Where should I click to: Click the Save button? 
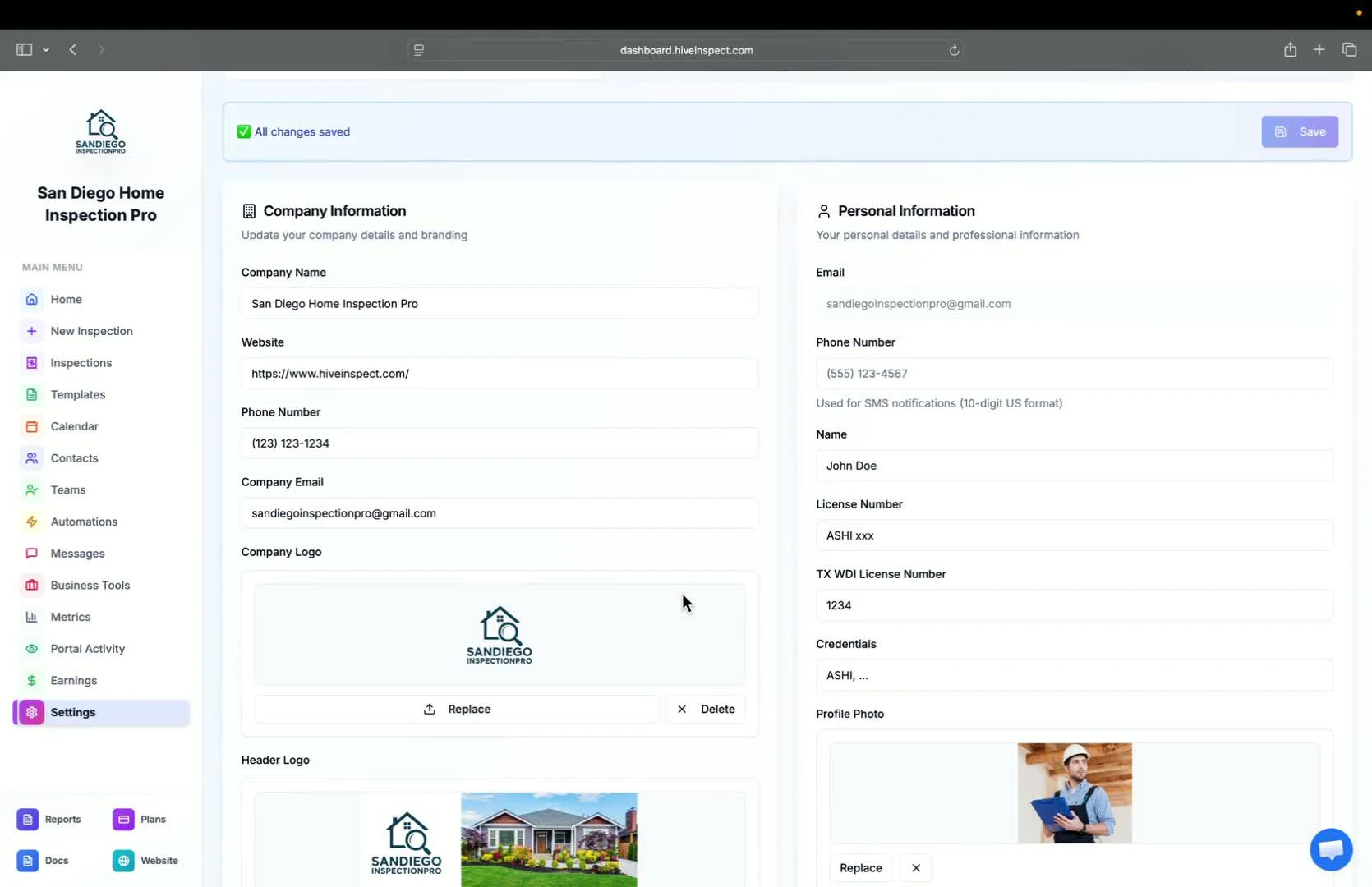[1300, 131]
